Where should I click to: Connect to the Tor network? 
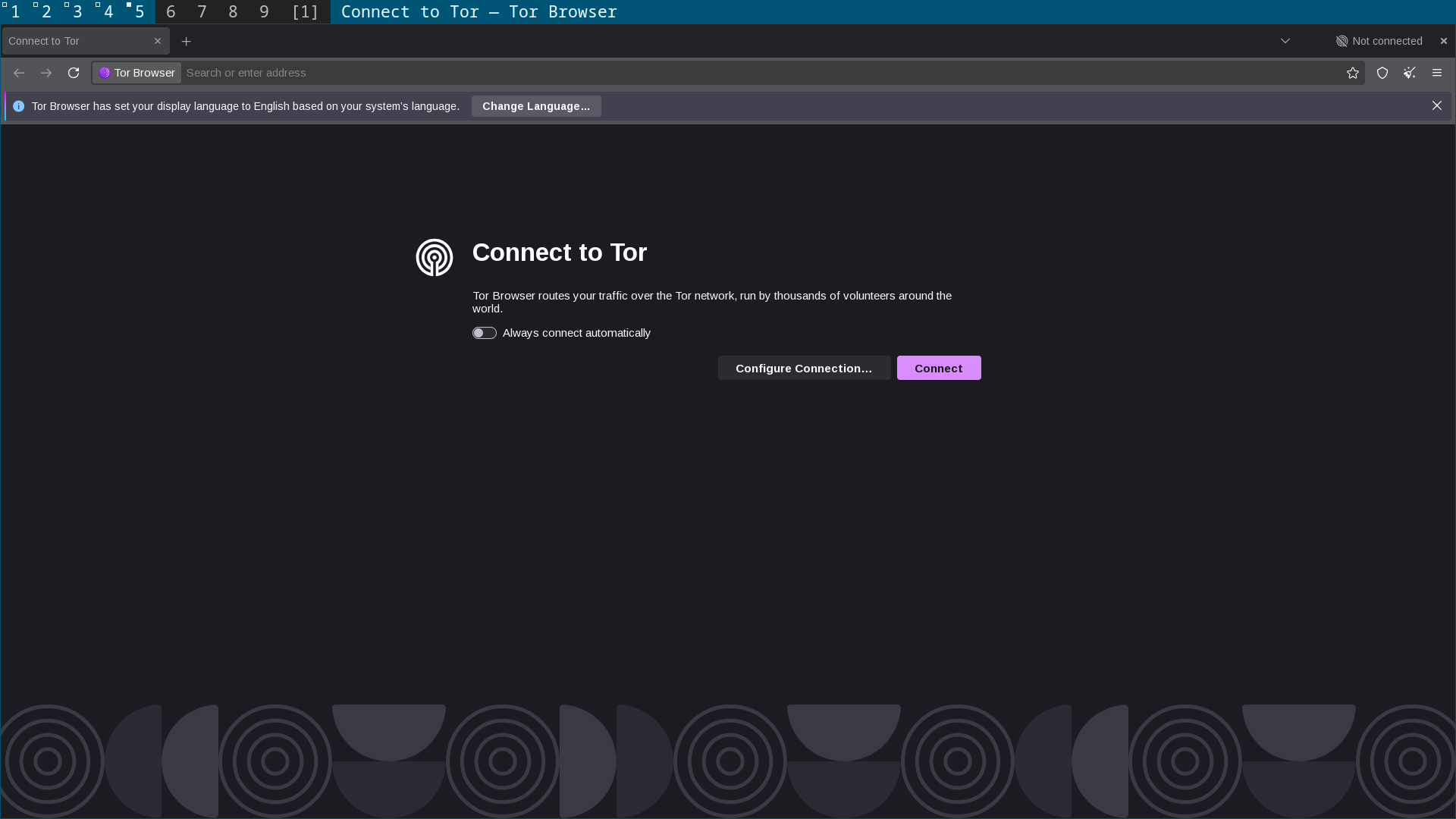tap(939, 368)
